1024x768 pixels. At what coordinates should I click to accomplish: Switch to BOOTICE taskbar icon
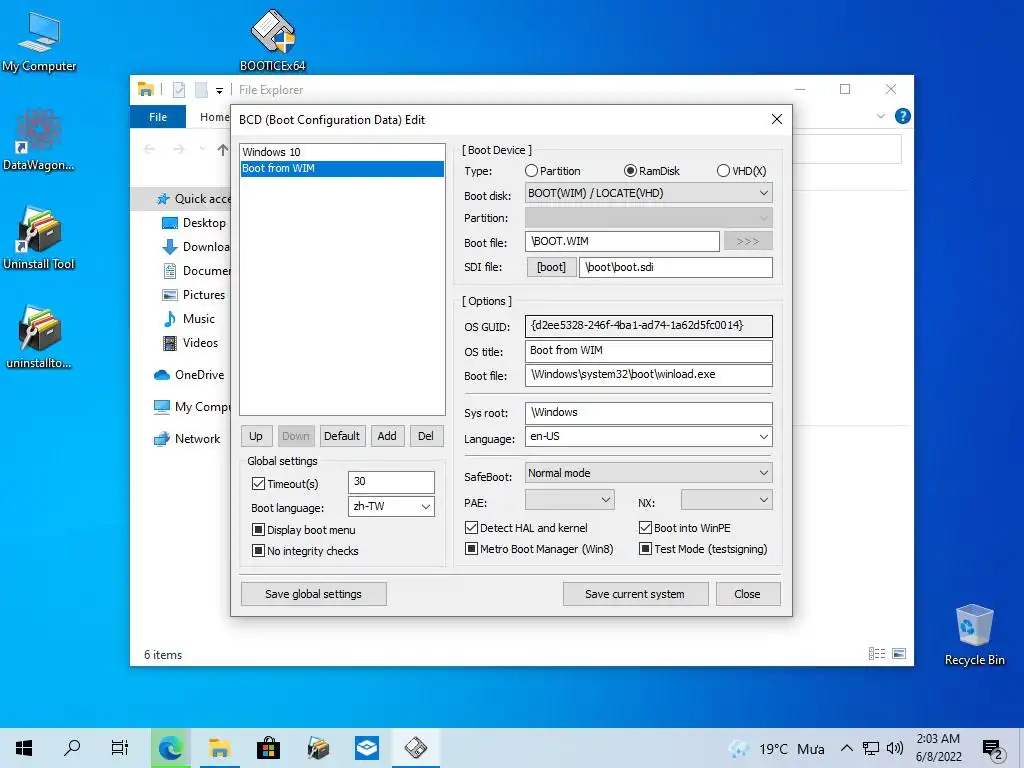point(416,748)
